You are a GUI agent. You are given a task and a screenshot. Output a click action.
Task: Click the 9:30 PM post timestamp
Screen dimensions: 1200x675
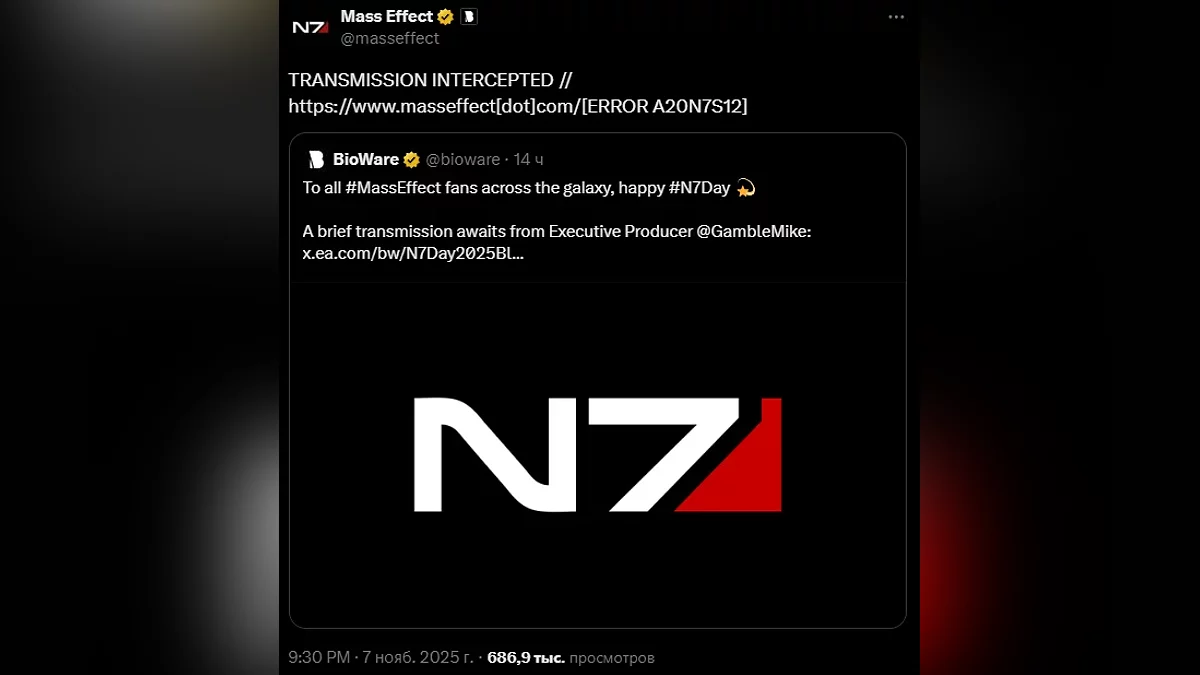pyautogui.click(x=319, y=657)
